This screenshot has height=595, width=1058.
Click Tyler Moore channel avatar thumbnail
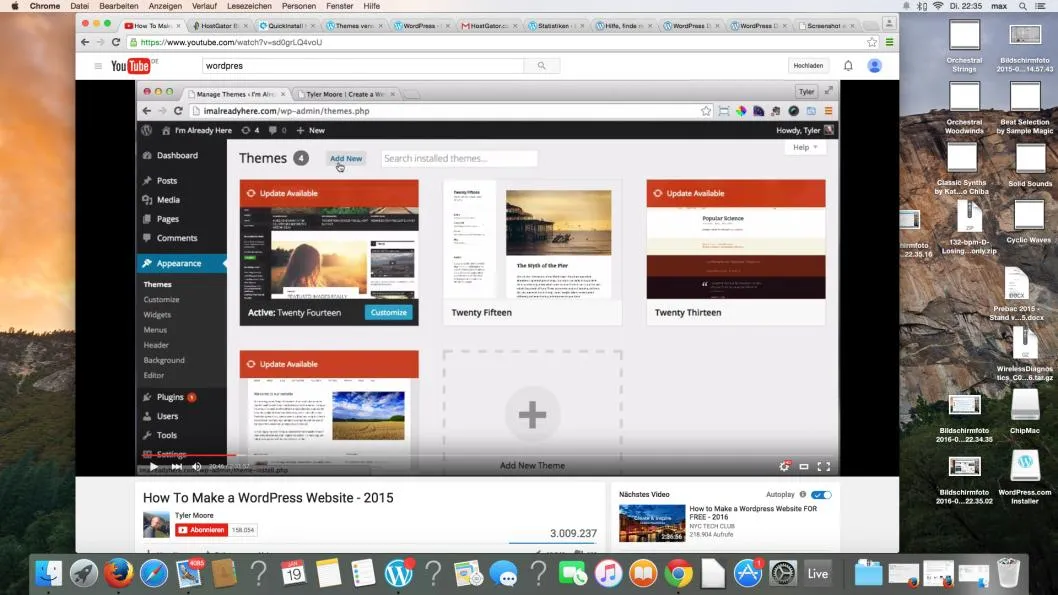156,524
